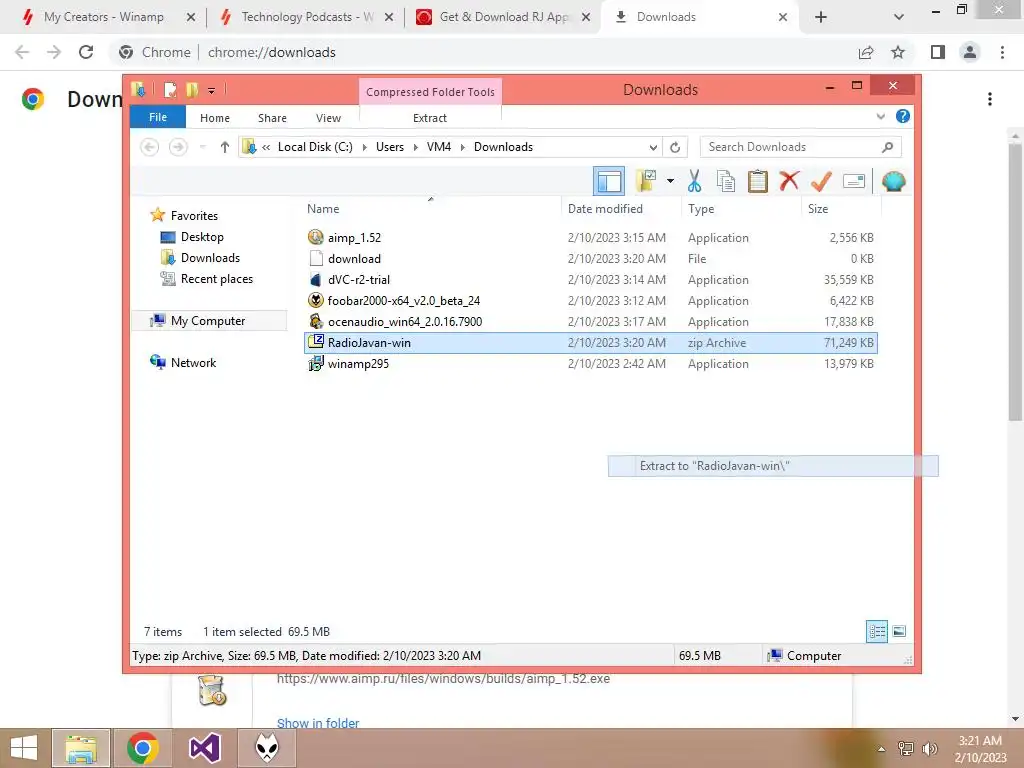Click the Email envelope toolbar icon
The height and width of the screenshot is (768, 1024).
(854, 181)
